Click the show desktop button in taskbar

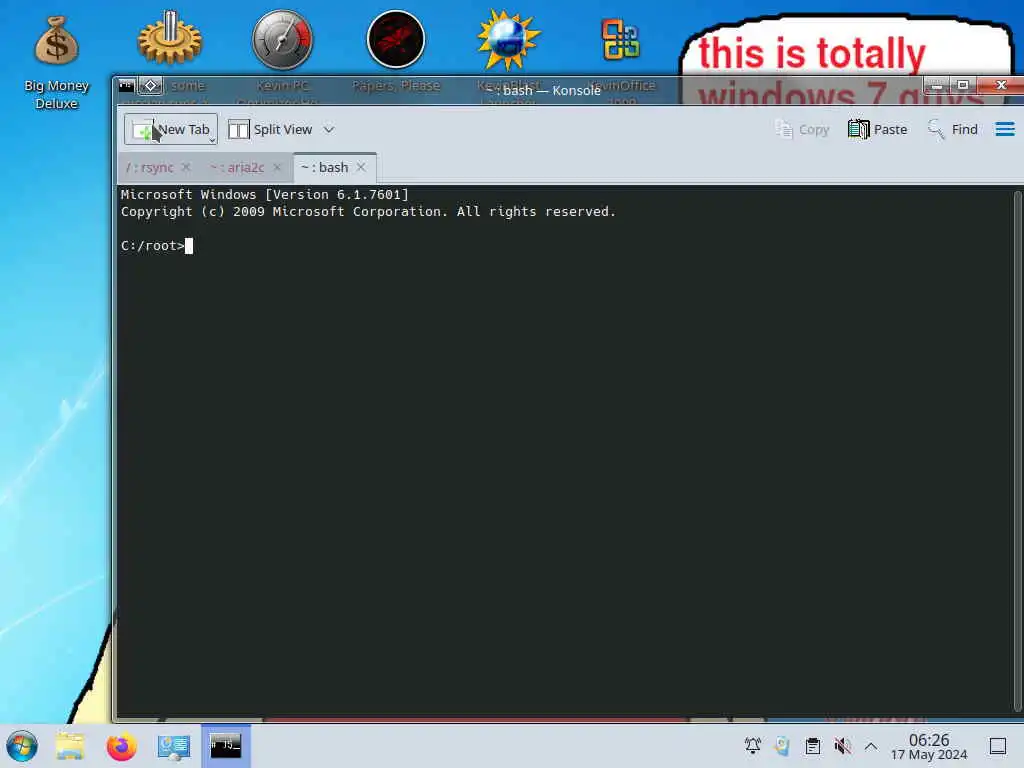998,746
